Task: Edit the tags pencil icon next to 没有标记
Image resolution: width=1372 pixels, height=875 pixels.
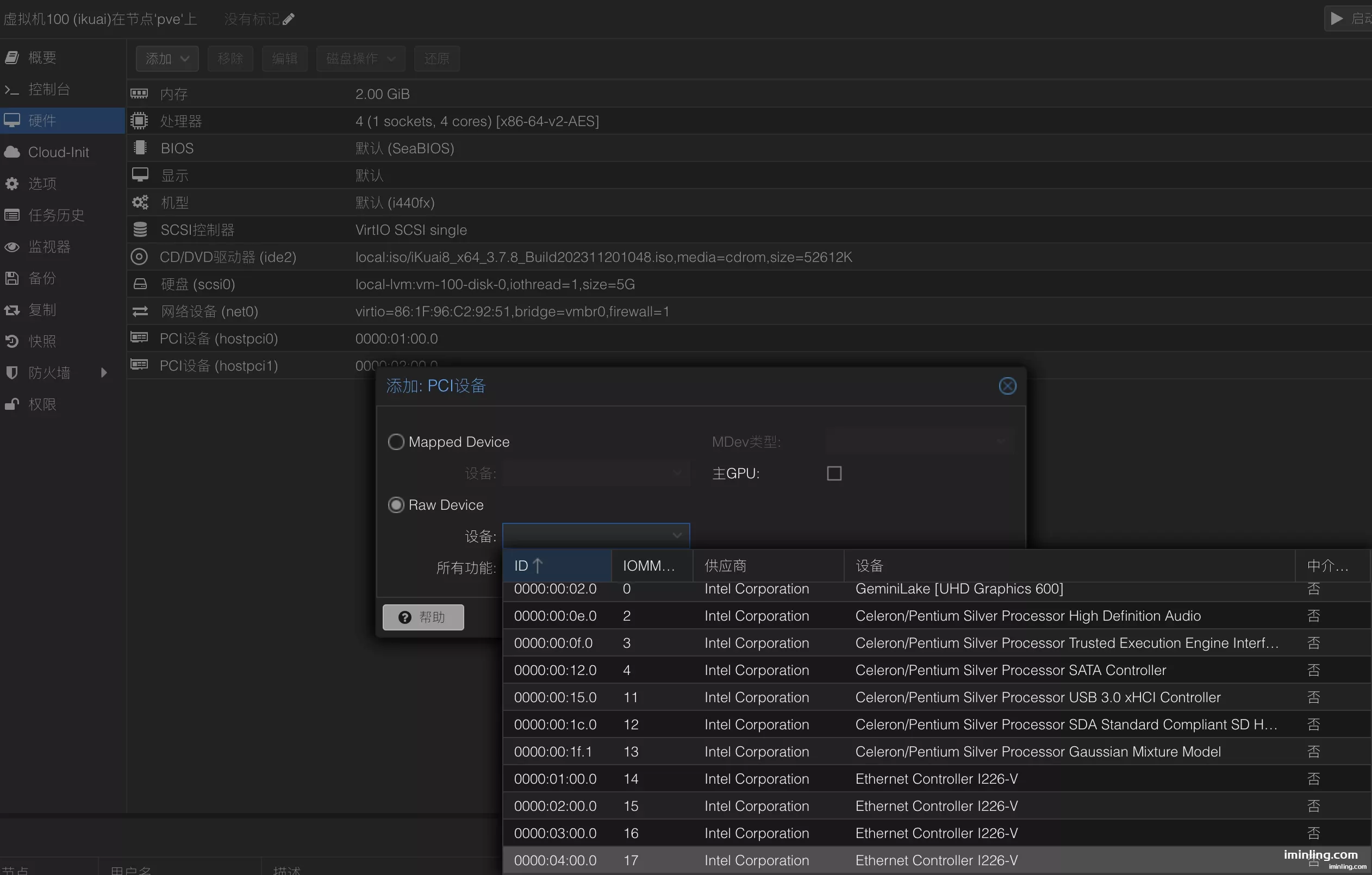Action: coord(288,20)
